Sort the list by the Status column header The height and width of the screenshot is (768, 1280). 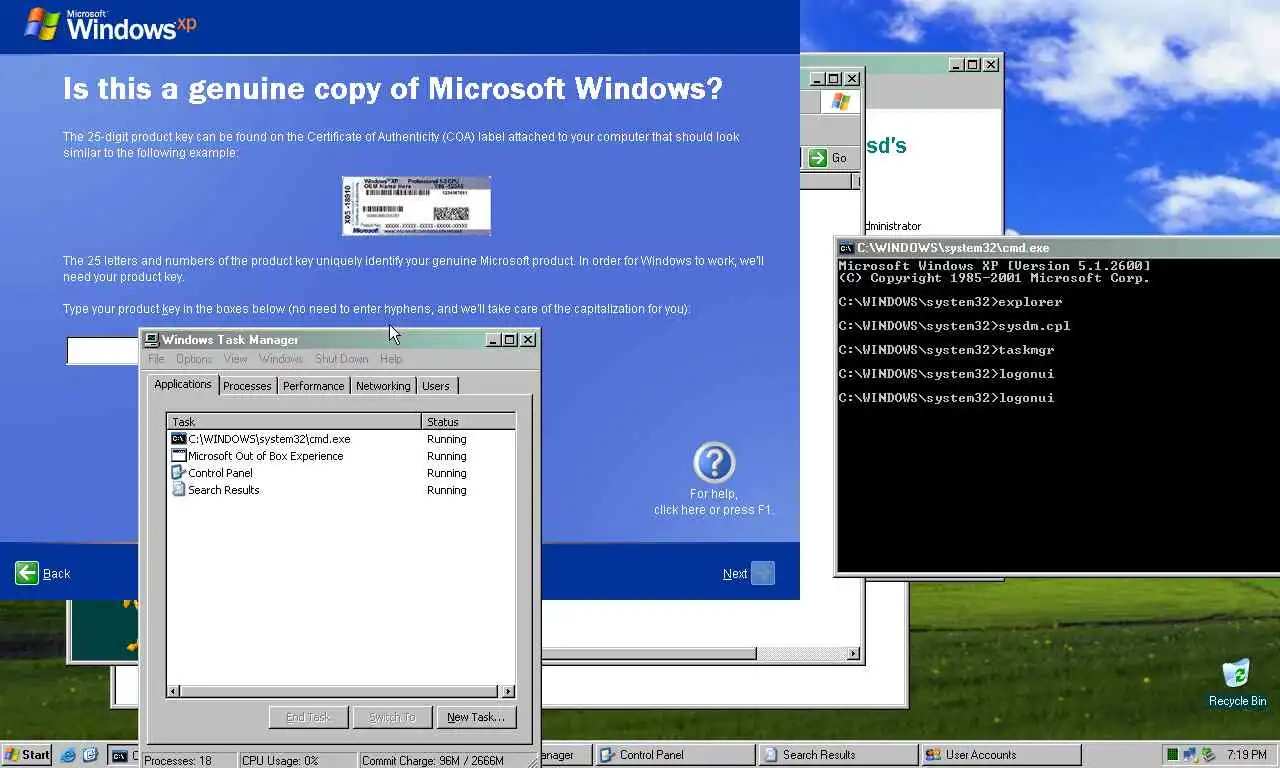[x=468, y=422]
